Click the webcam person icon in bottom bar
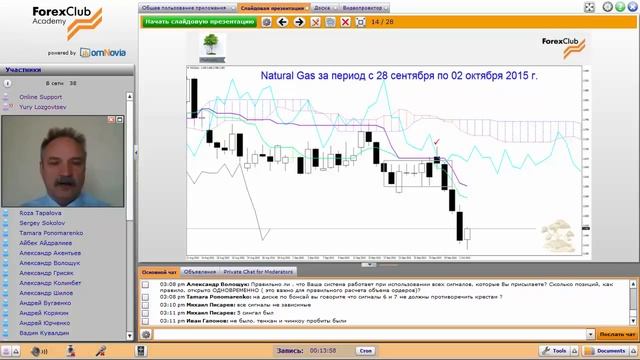This screenshot has height=360, width=640. point(71,351)
